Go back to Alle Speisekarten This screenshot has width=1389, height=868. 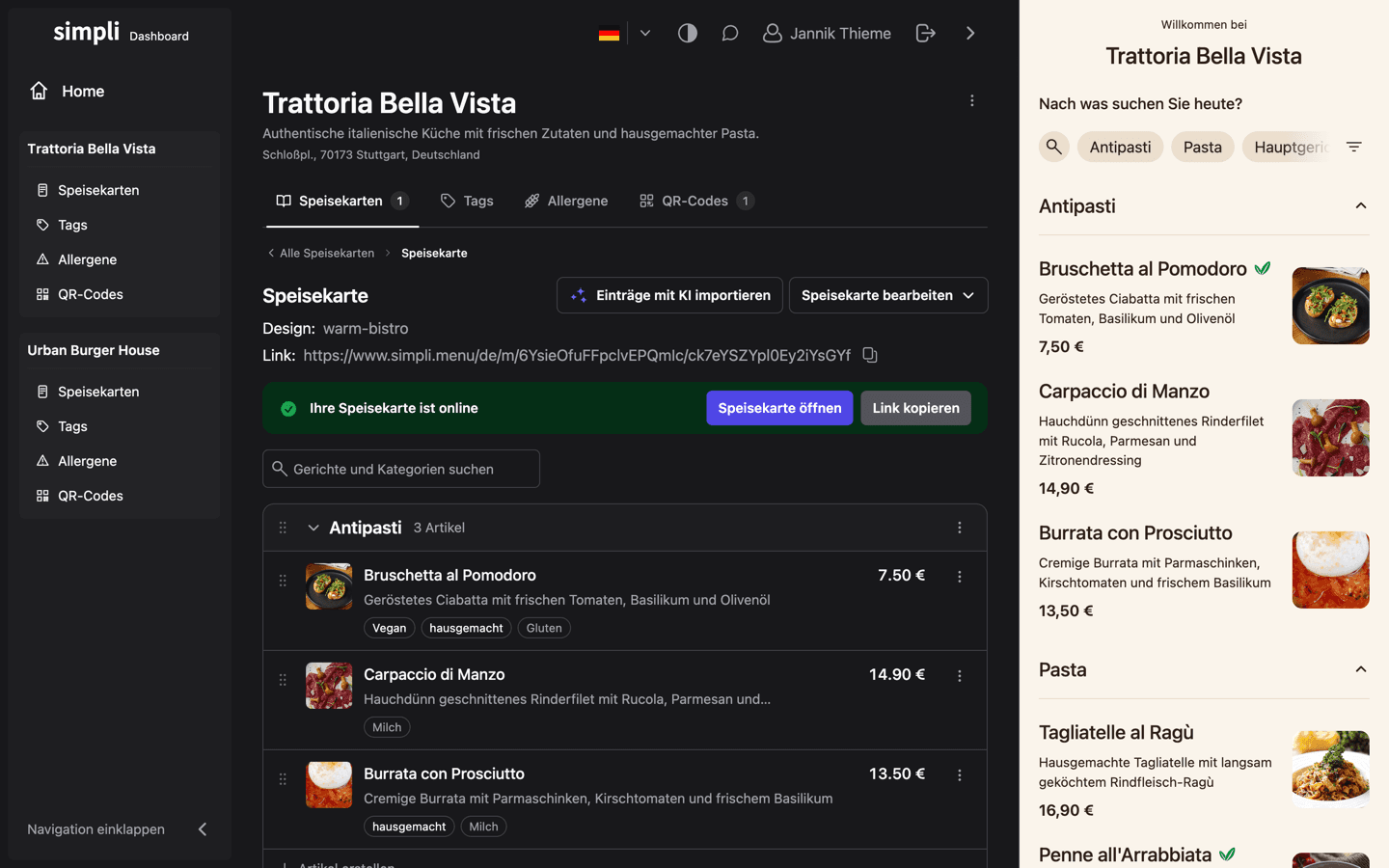(320, 253)
